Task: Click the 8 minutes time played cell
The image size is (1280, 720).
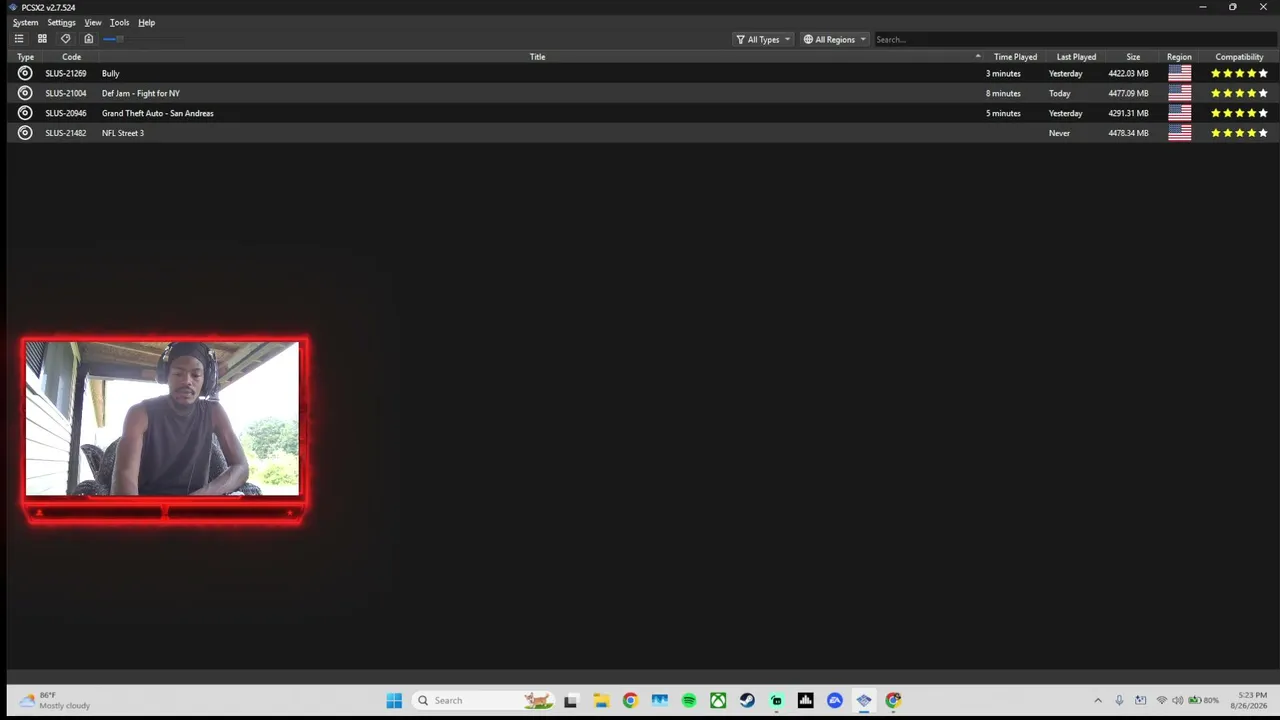Action: coord(1003,93)
